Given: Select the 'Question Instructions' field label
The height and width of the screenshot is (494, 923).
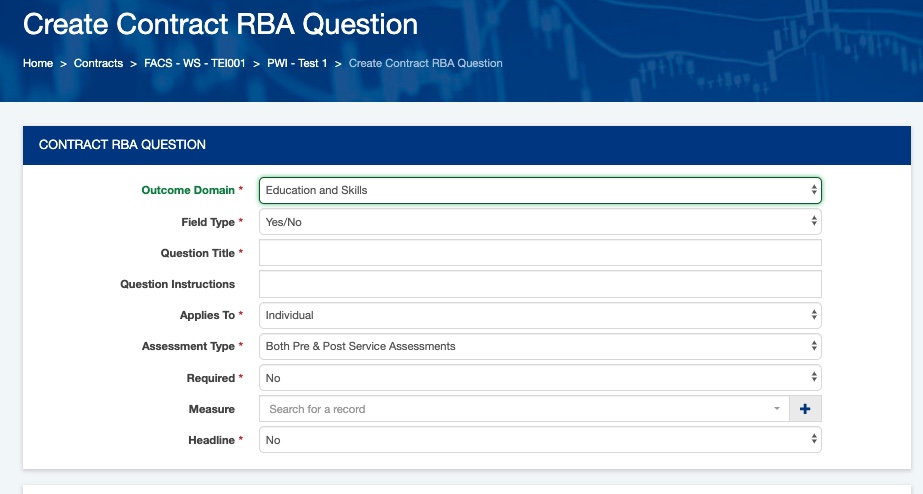Looking at the screenshot, I should (x=178, y=284).
